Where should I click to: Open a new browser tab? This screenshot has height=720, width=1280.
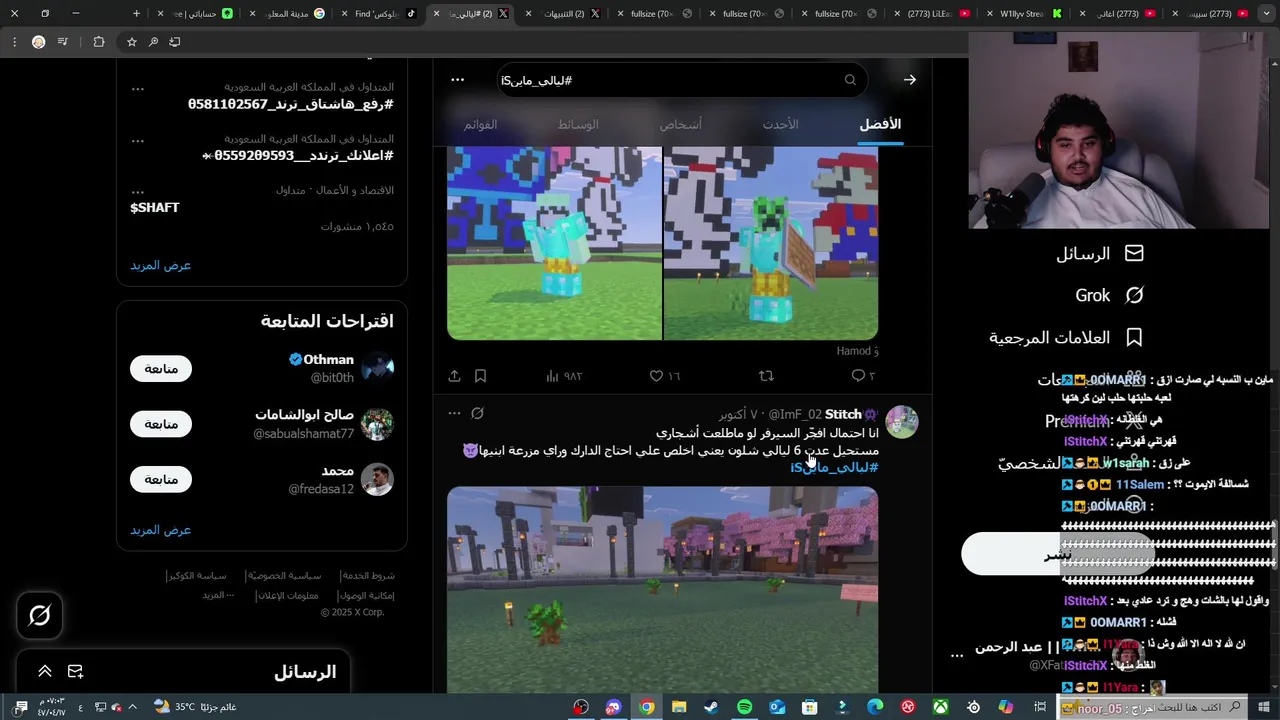(137, 14)
